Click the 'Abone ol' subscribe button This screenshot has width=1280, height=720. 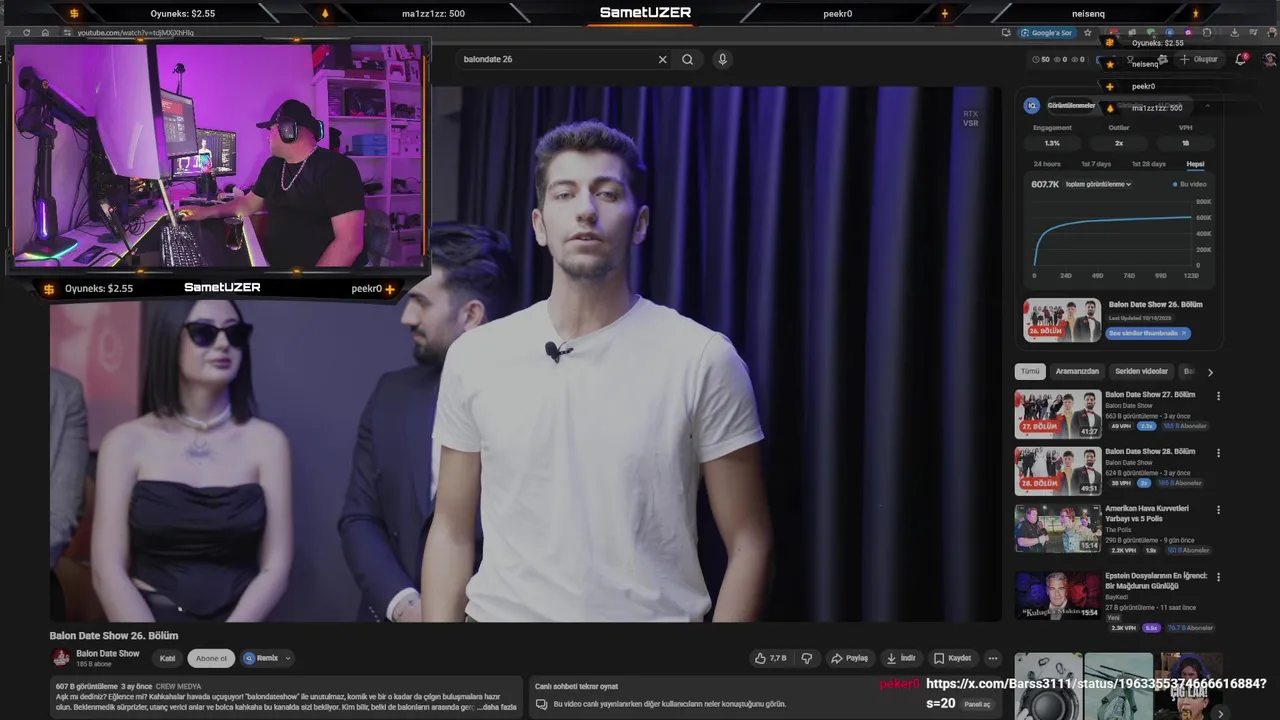pyautogui.click(x=211, y=658)
